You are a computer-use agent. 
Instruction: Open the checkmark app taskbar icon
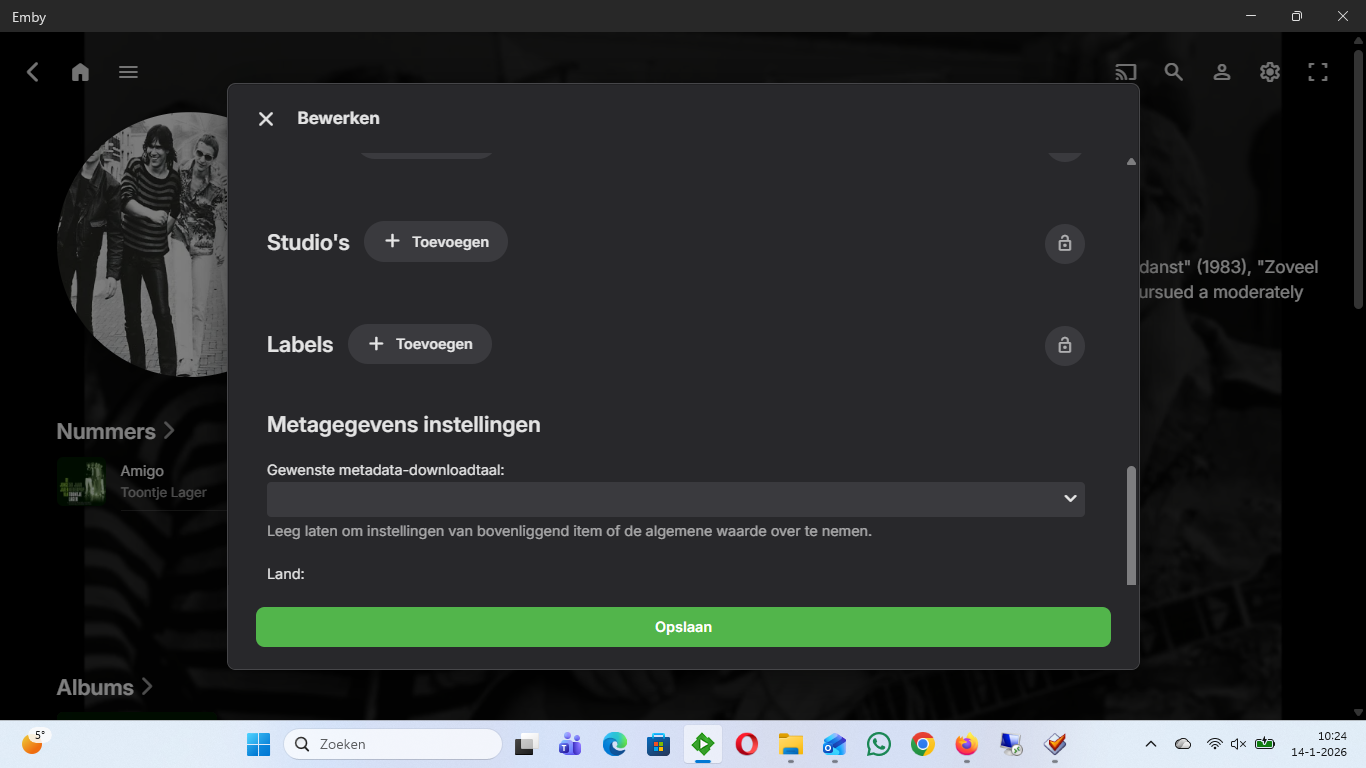[1054, 744]
